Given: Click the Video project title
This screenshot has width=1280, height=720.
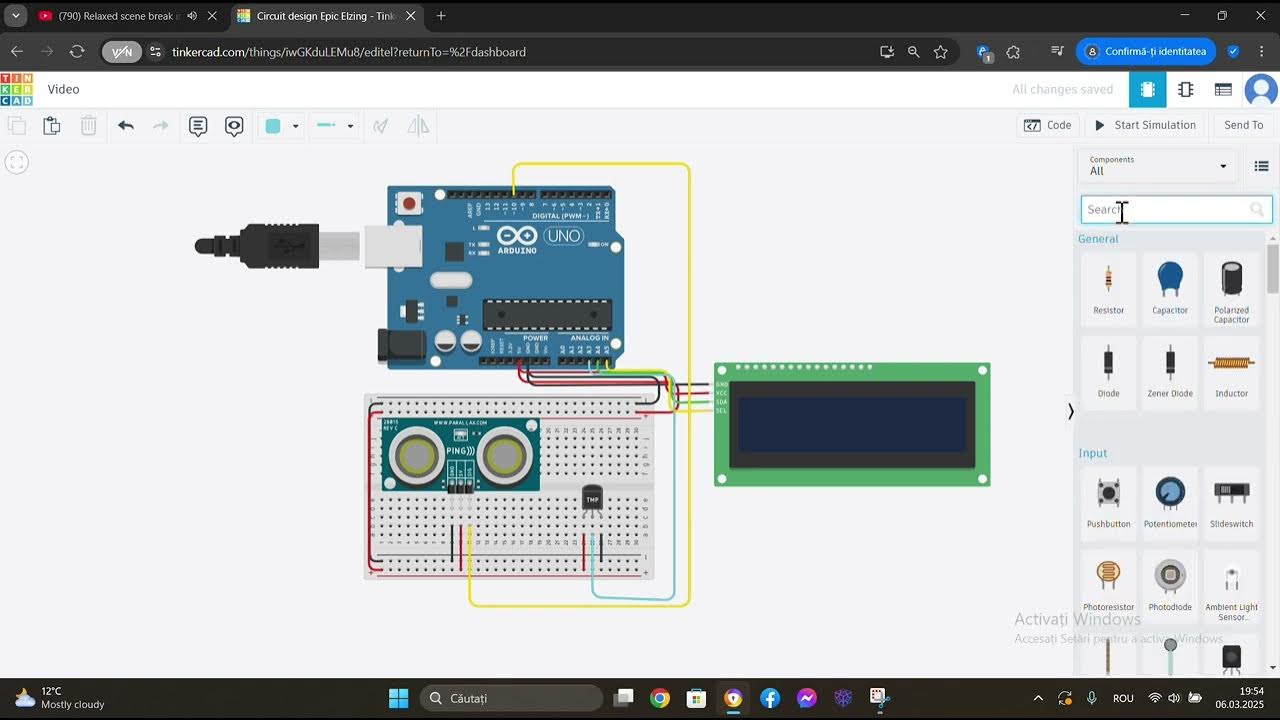Looking at the screenshot, I should pyautogui.click(x=63, y=89).
